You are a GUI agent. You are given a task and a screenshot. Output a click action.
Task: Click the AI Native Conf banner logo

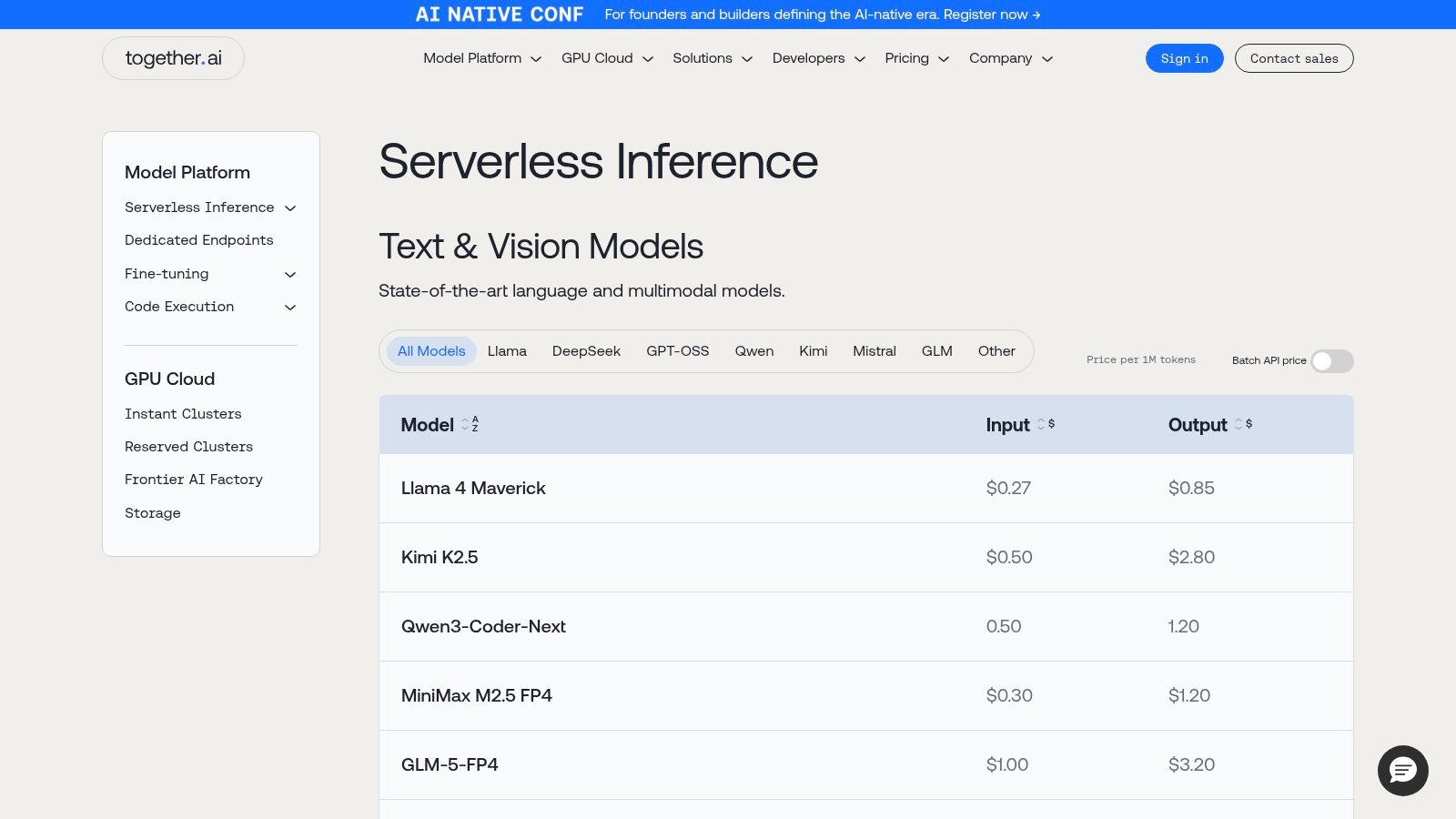click(499, 14)
